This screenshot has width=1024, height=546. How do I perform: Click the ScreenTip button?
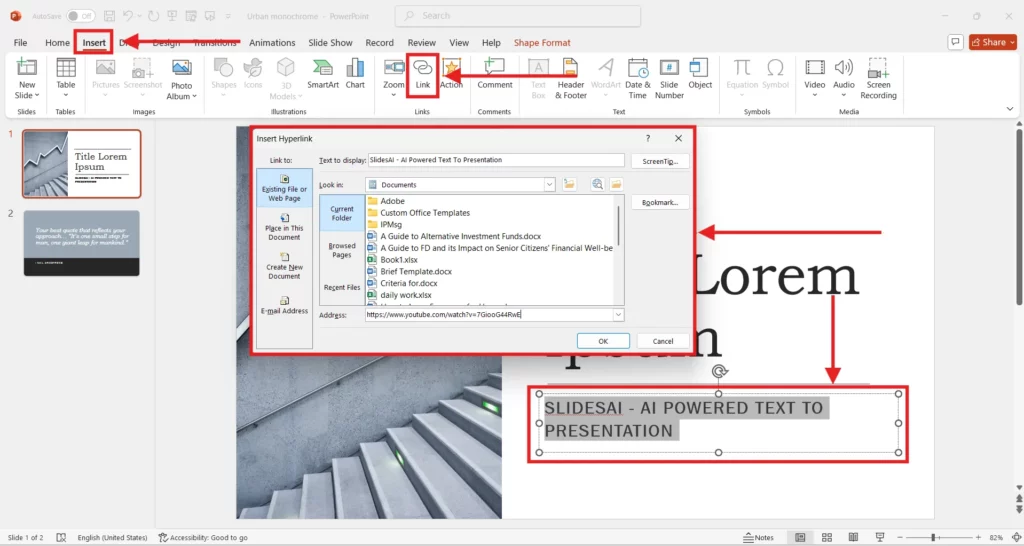coord(660,160)
